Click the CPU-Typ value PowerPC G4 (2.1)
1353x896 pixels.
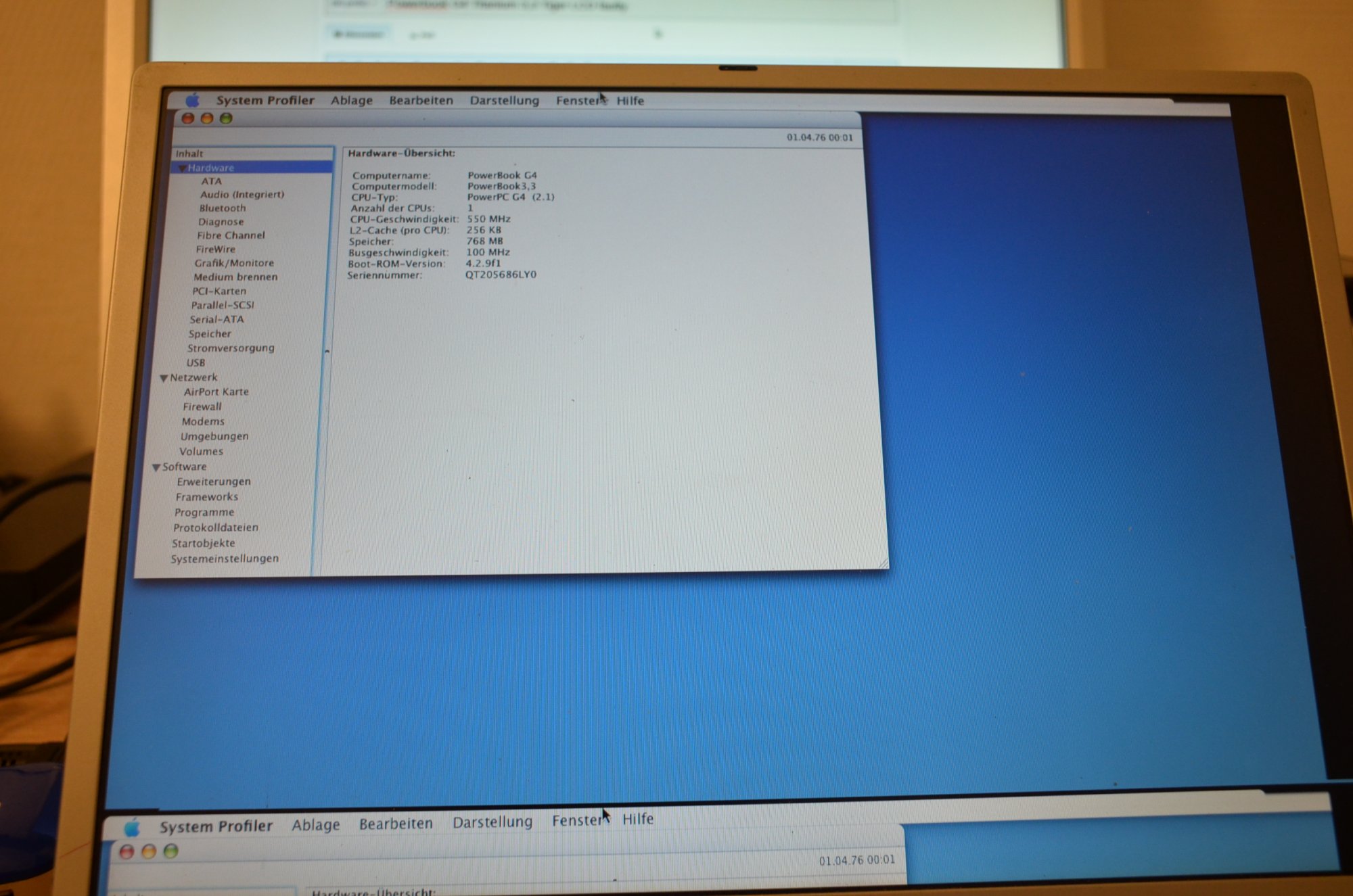511,197
